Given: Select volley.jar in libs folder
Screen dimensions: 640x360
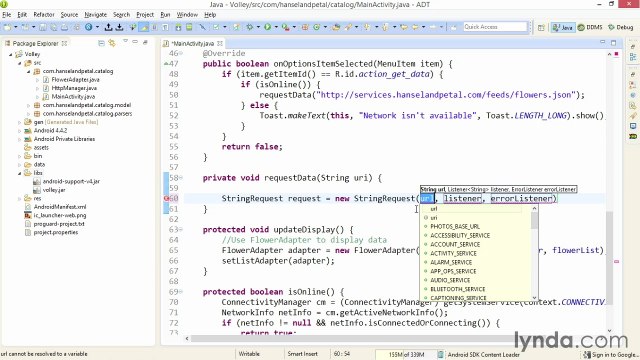Looking at the screenshot, I should [54, 190].
